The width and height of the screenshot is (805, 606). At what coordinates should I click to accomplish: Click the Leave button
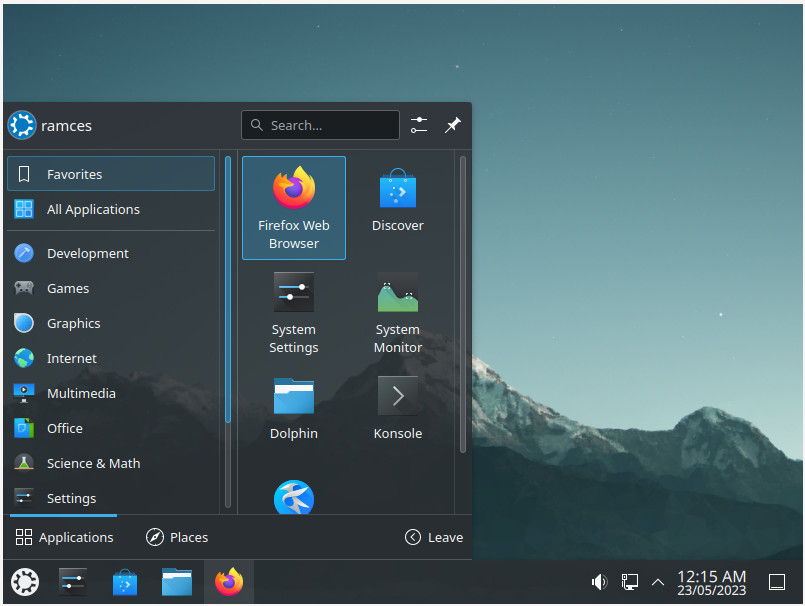click(x=434, y=537)
